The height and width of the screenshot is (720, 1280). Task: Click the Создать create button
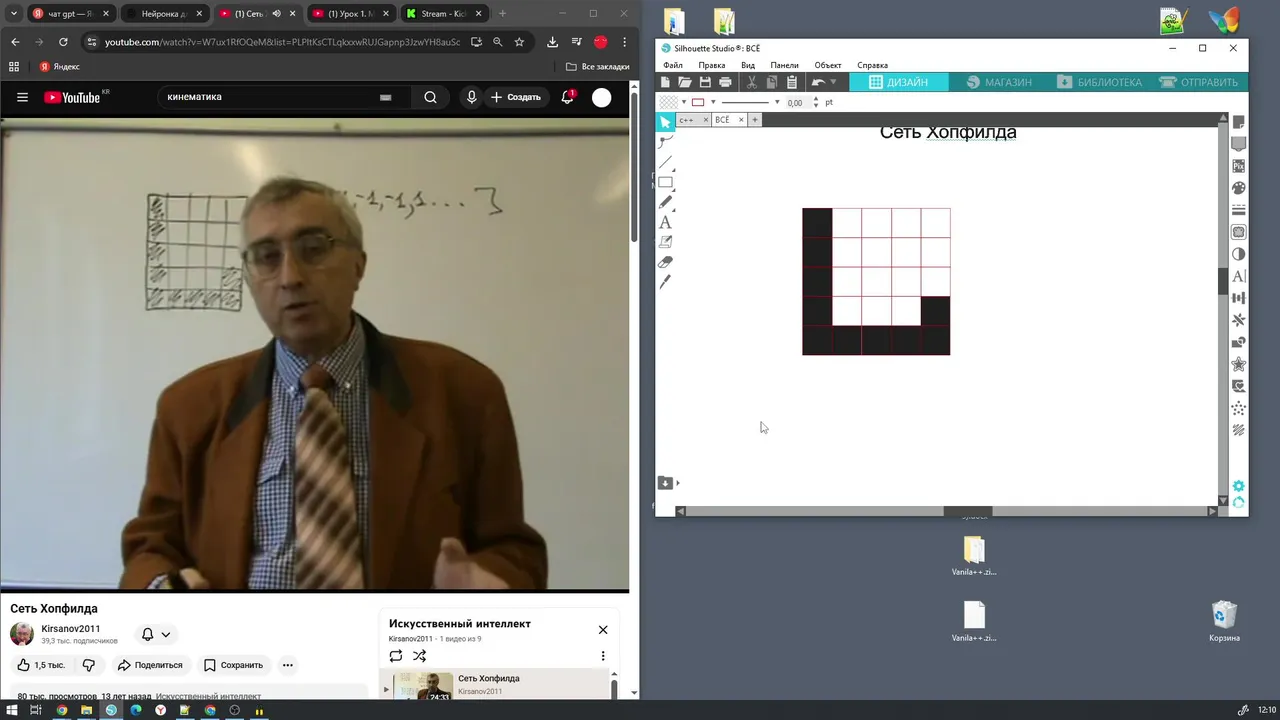coord(516,97)
